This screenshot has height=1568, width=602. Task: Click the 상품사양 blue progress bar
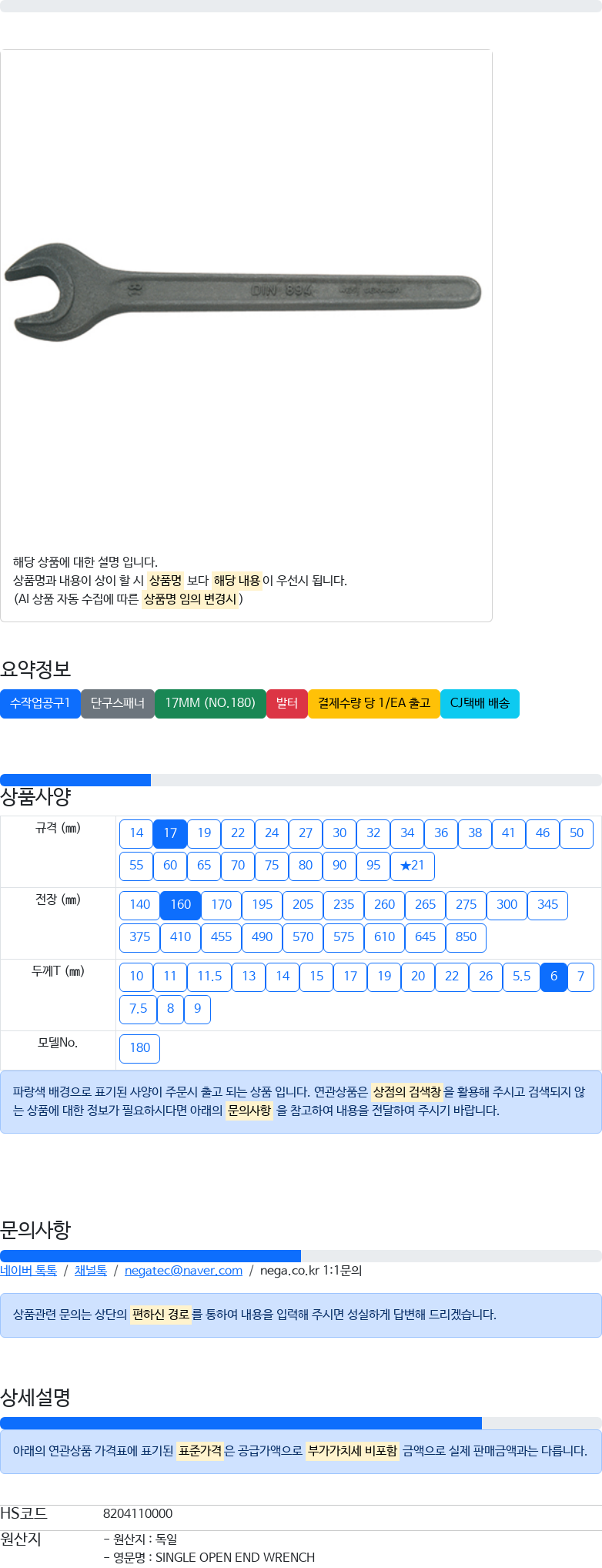[x=75, y=780]
